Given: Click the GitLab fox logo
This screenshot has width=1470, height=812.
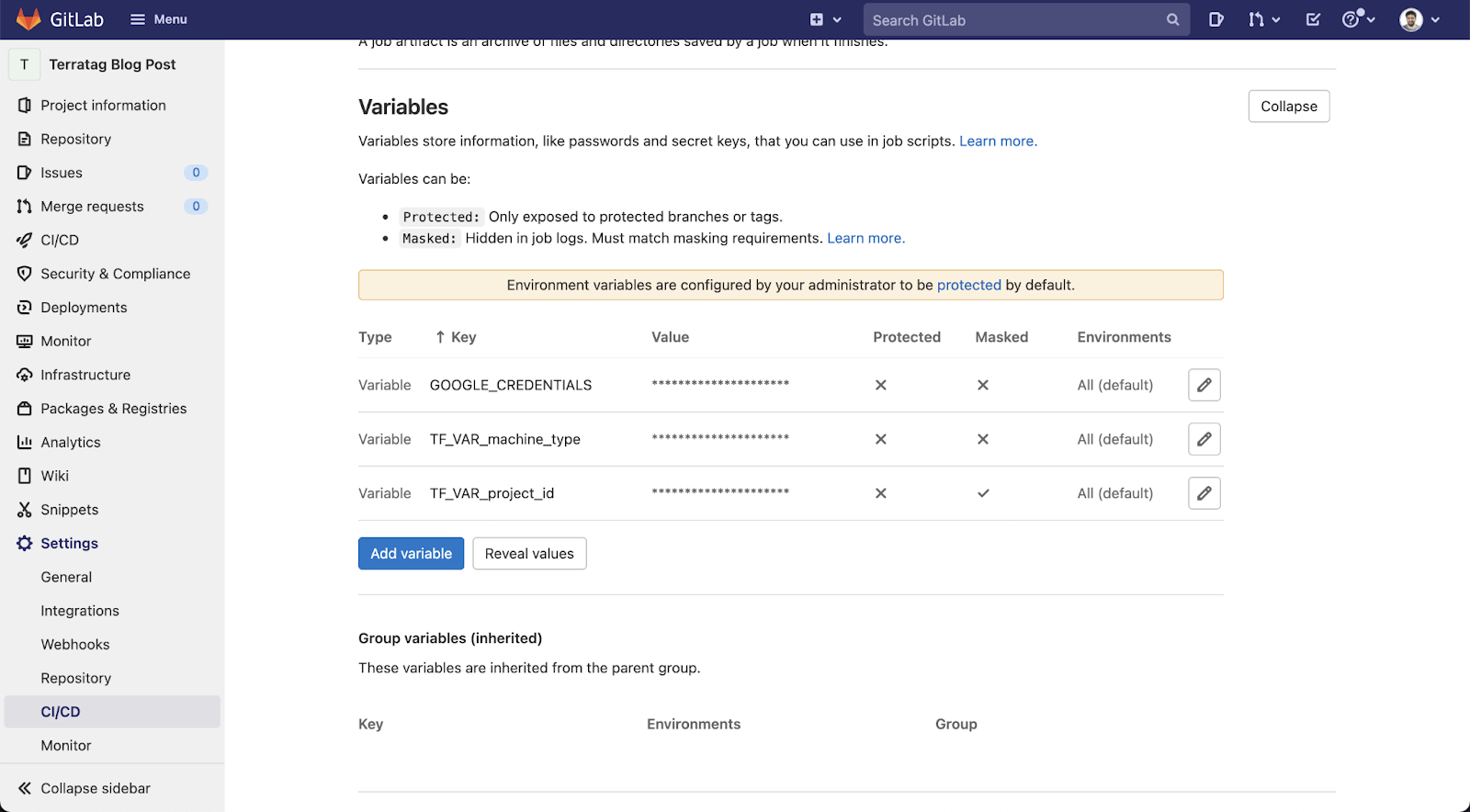Looking at the screenshot, I should click(x=28, y=19).
